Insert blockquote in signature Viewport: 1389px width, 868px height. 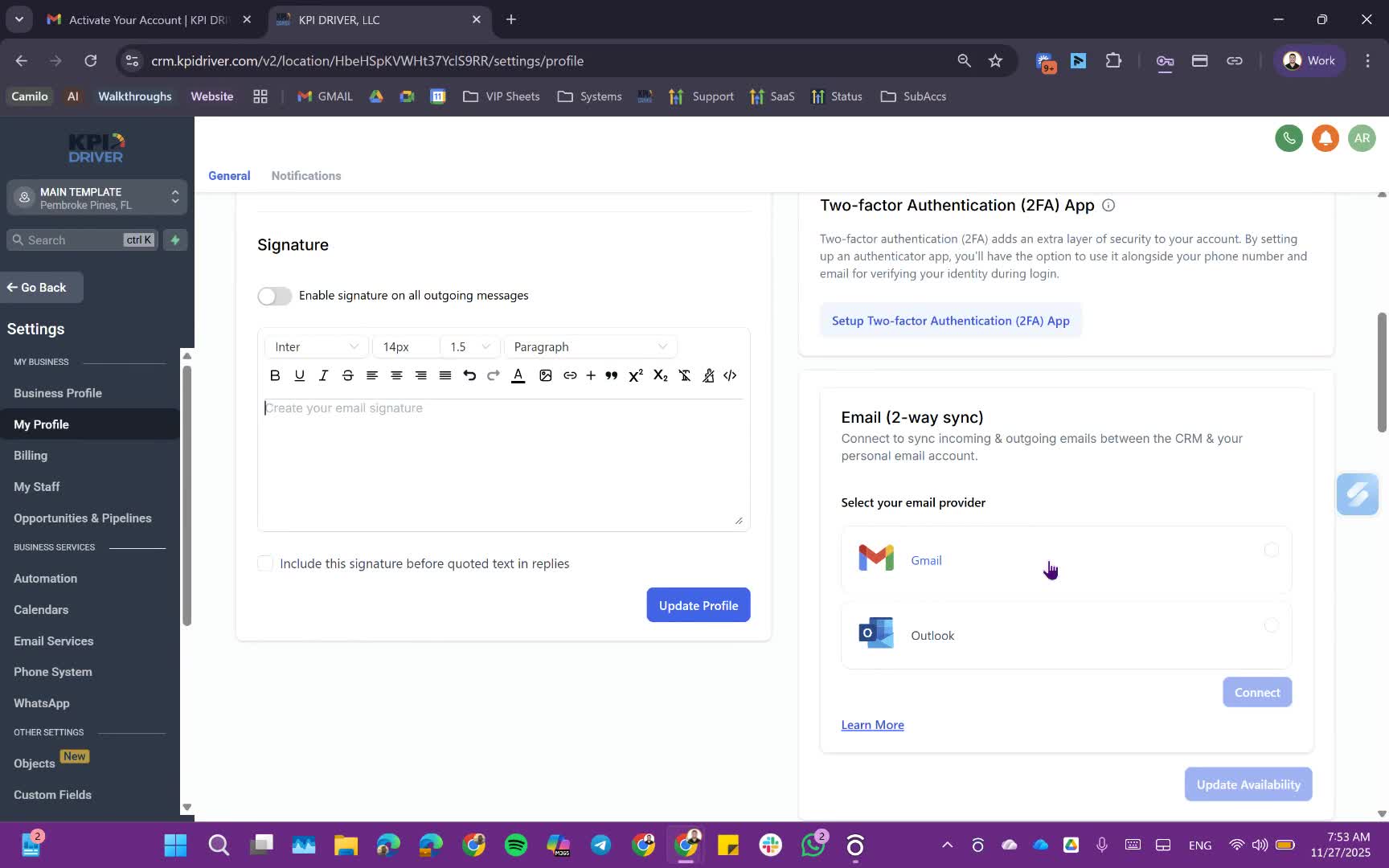[612, 375]
